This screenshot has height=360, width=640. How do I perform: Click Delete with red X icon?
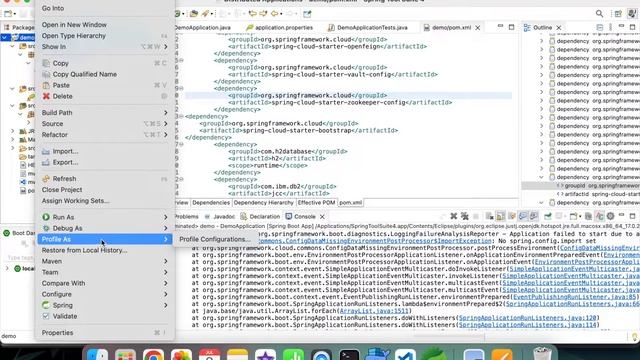[x=62, y=96]
